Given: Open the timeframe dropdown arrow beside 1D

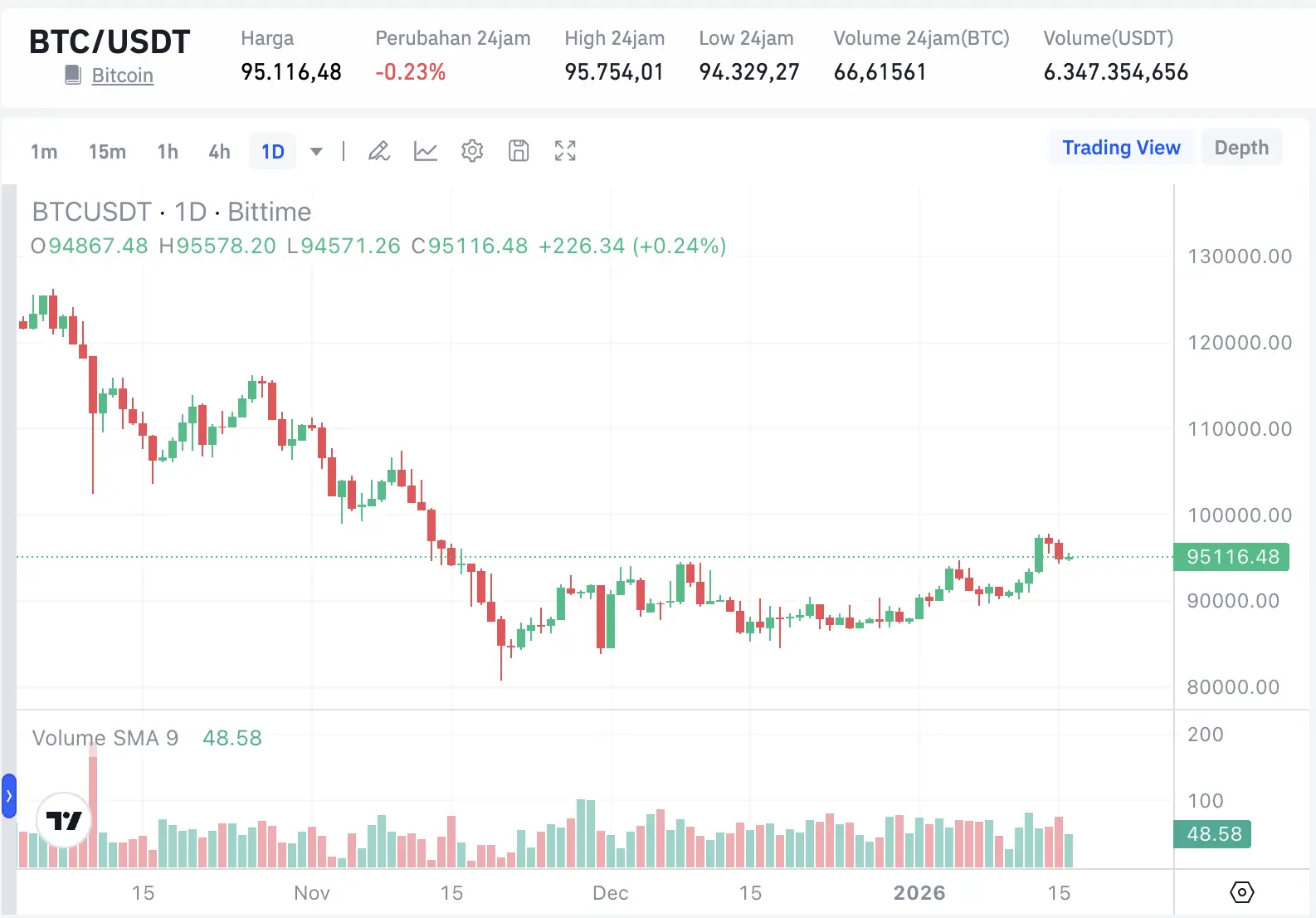Looking at the screenshot, I should pos(316,152).
